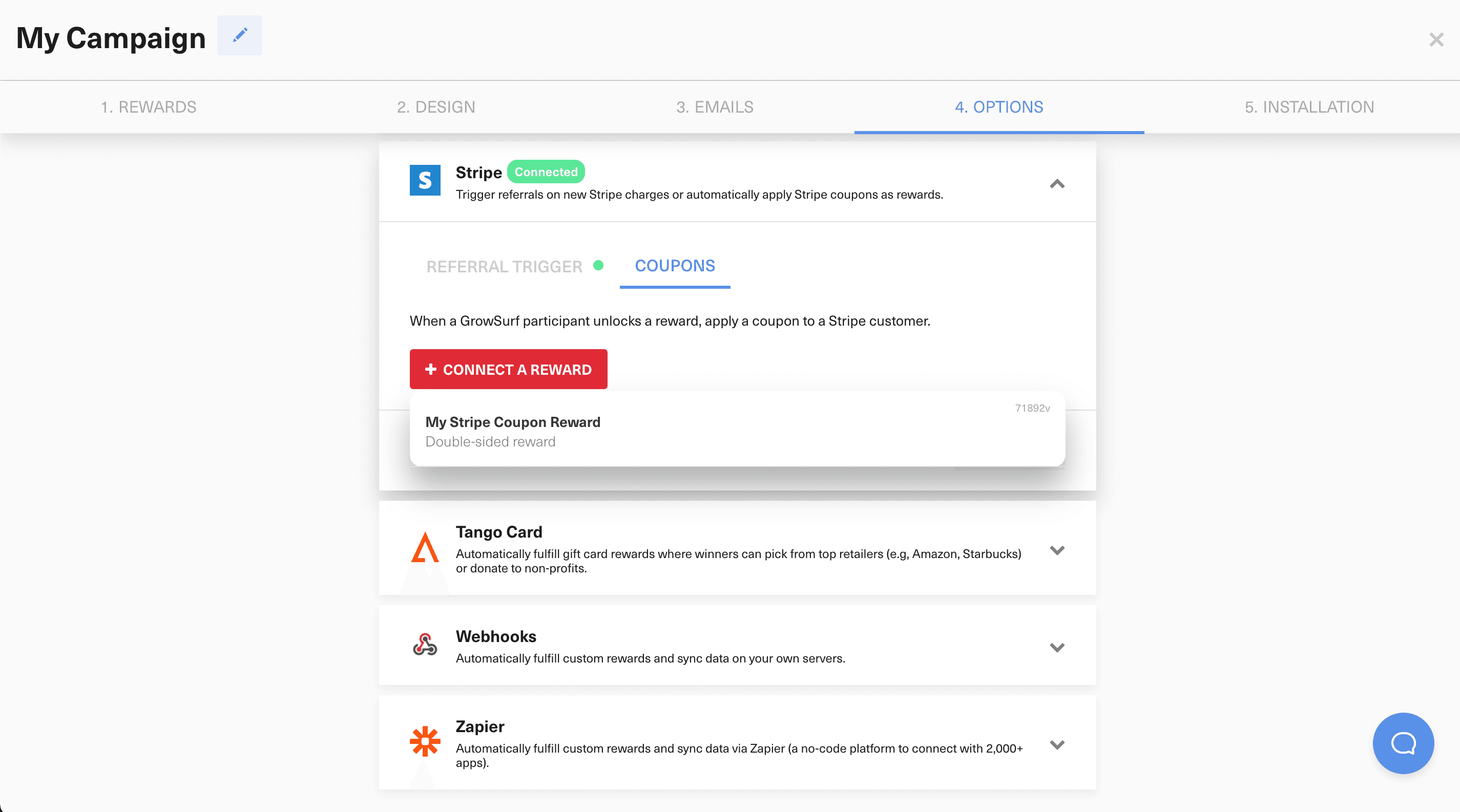Open the 1. REWARDS step
The height and width of the screenshot is (812, 1460).
tap(149, 107)
